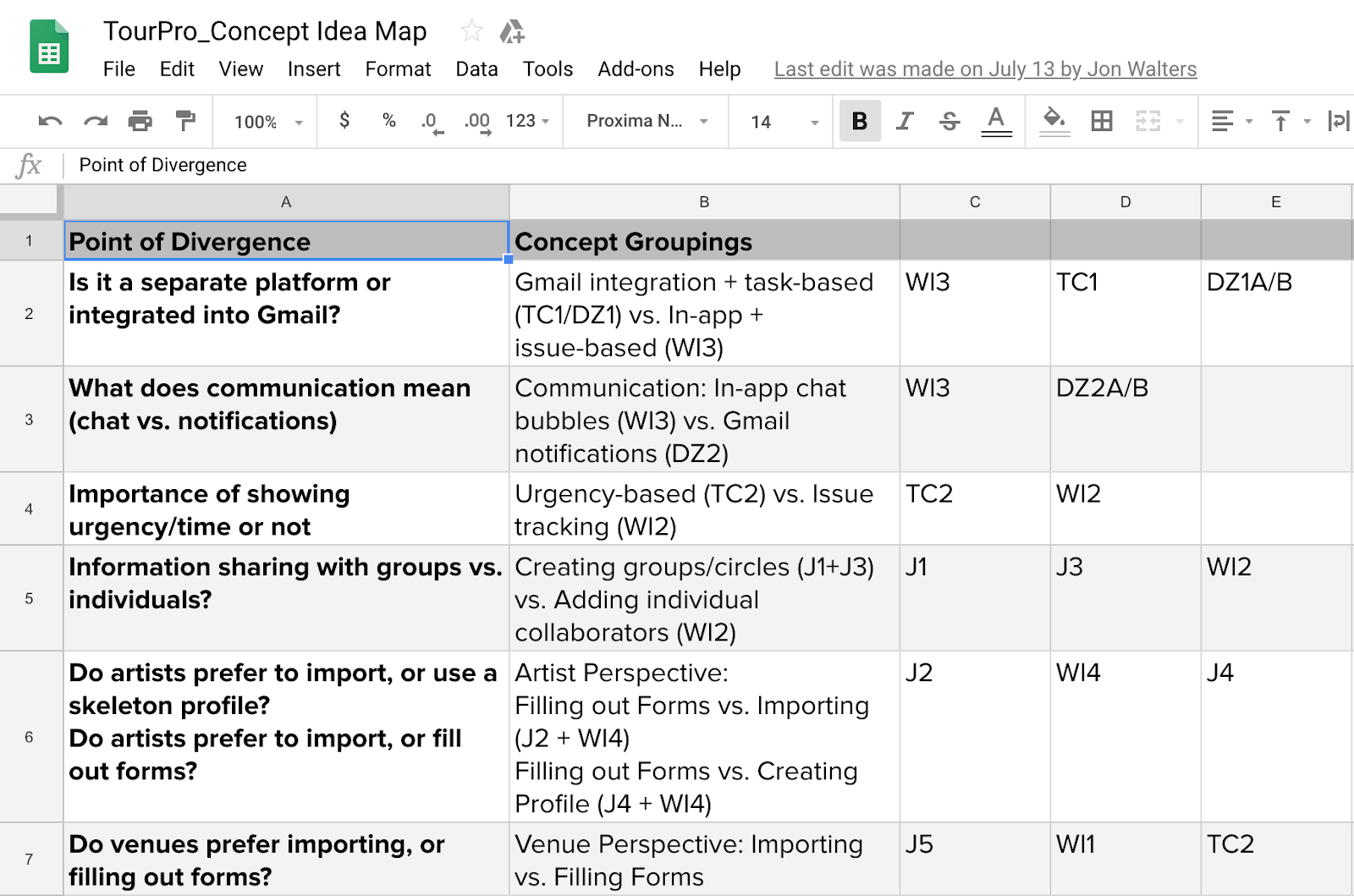This screenshot has height=896, width=1354.
Task: Open the Borders grid tool
Action: tap(1102, 121)
